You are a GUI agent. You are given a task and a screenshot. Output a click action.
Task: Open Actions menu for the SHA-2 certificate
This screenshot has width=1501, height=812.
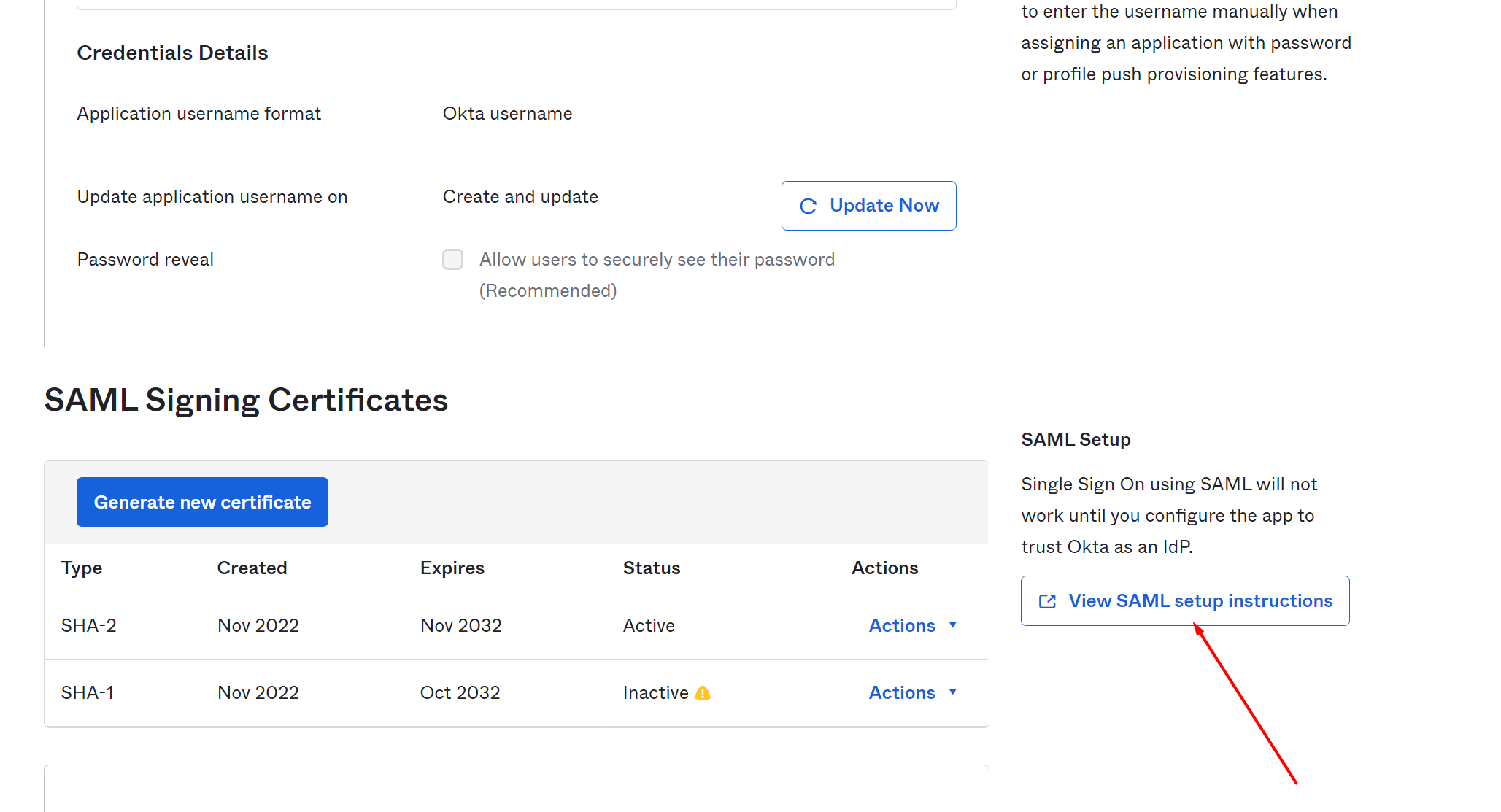coord(902,626)
